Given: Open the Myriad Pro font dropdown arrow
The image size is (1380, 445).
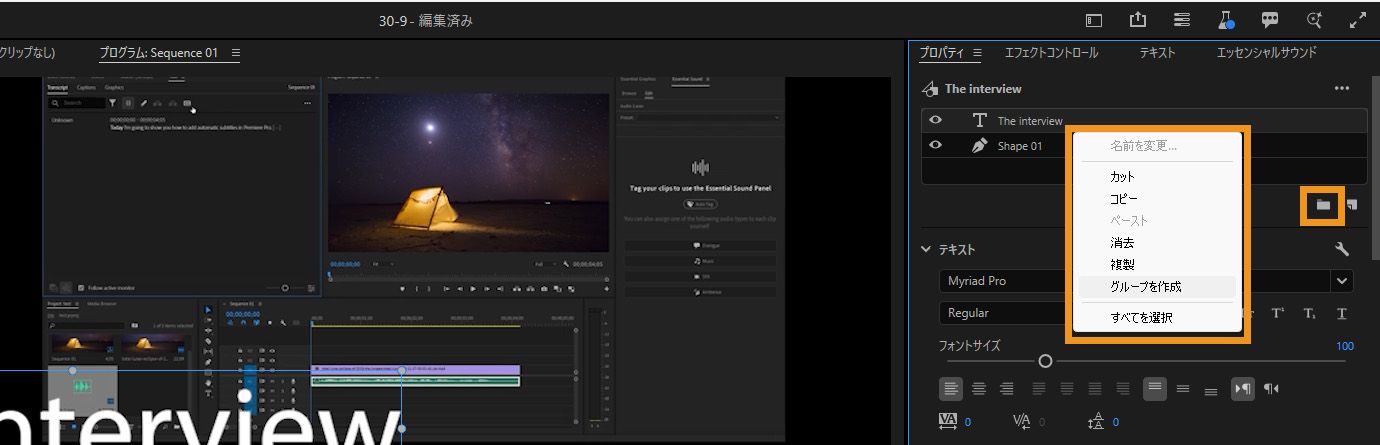Looking at the screenshot, I should [x=1342, y=281].
